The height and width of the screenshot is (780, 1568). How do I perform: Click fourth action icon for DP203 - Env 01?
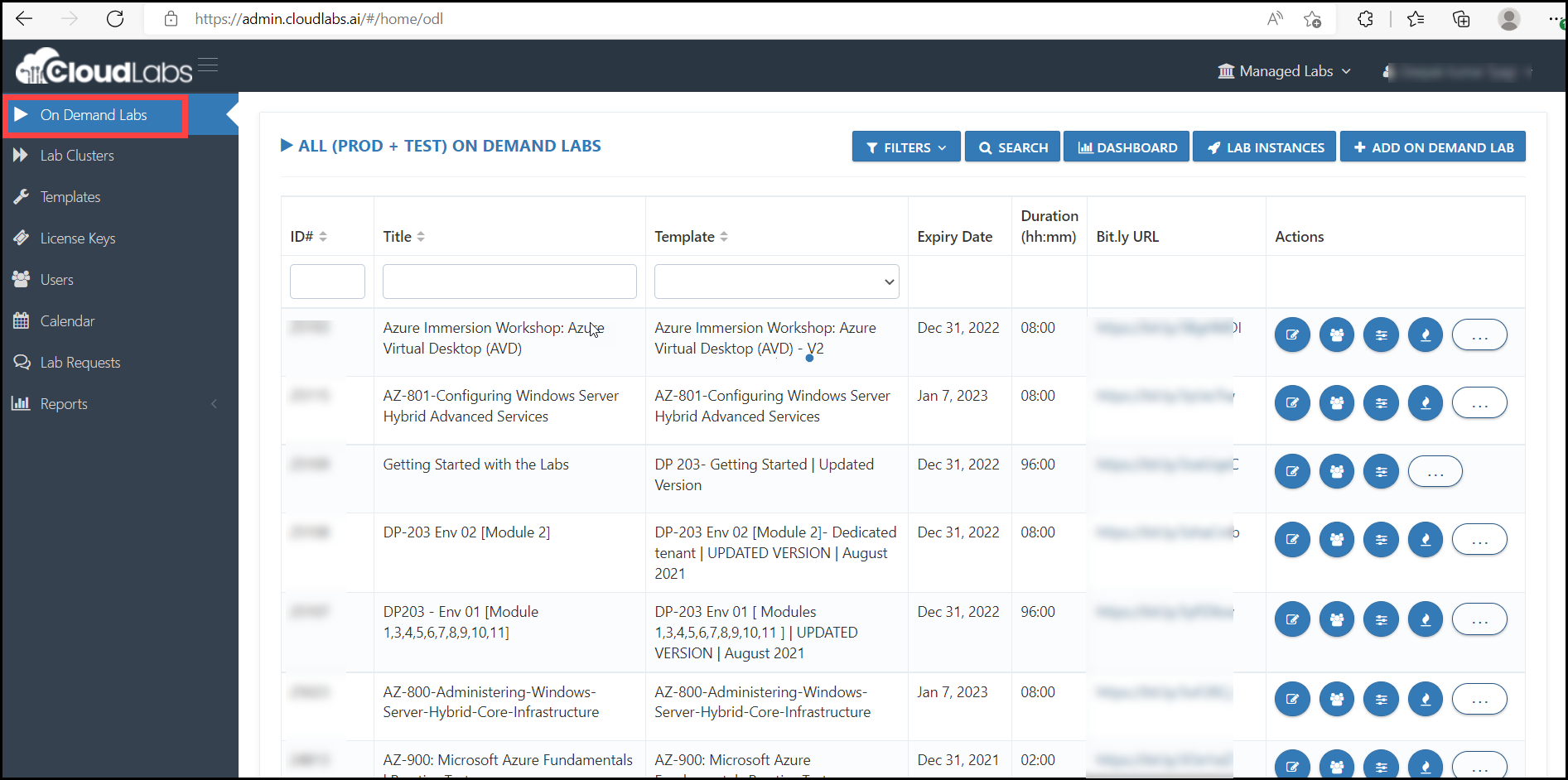1426,619
